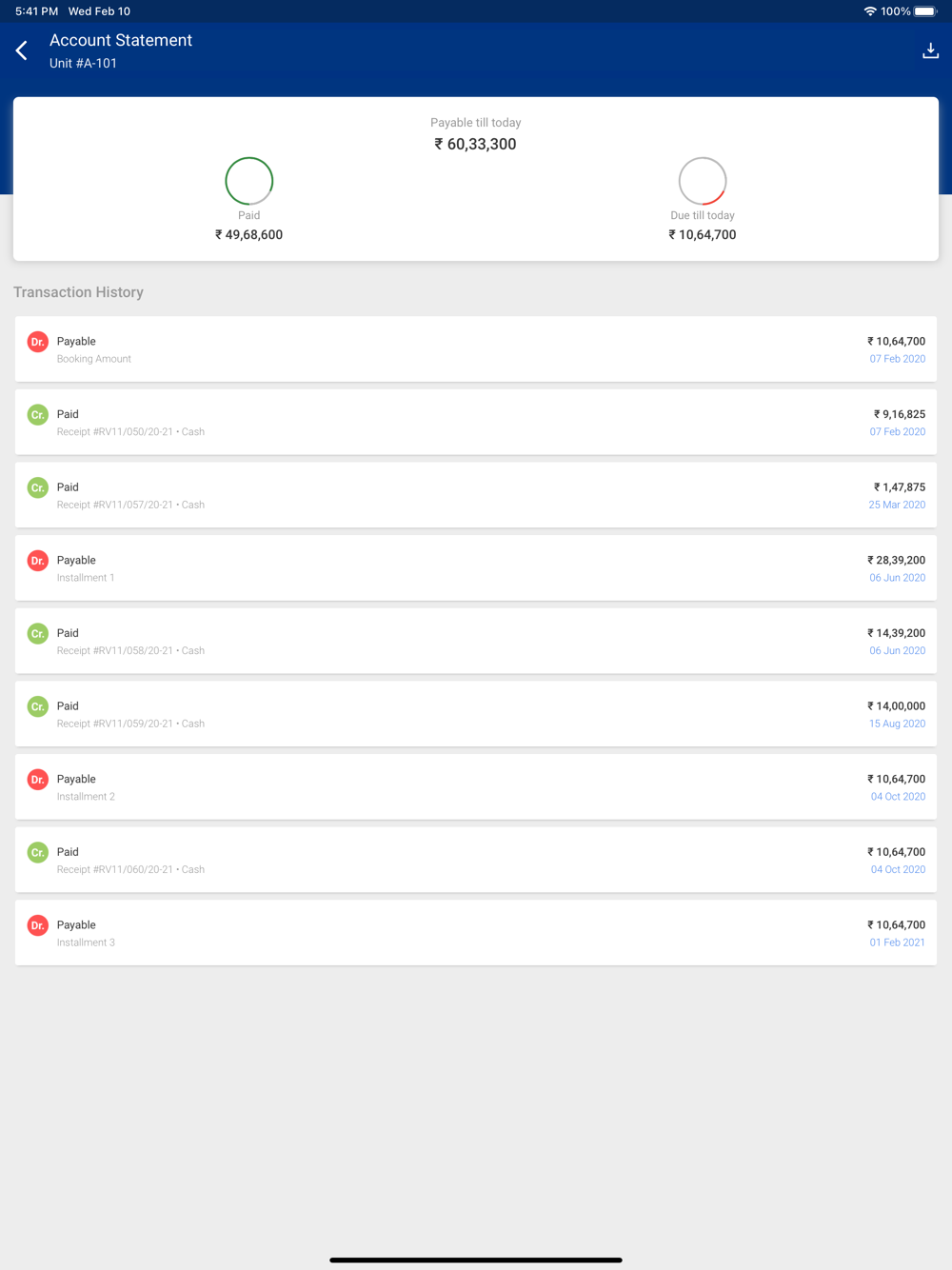Select 'Installment 2' subtitle

[x=86, y=797]
